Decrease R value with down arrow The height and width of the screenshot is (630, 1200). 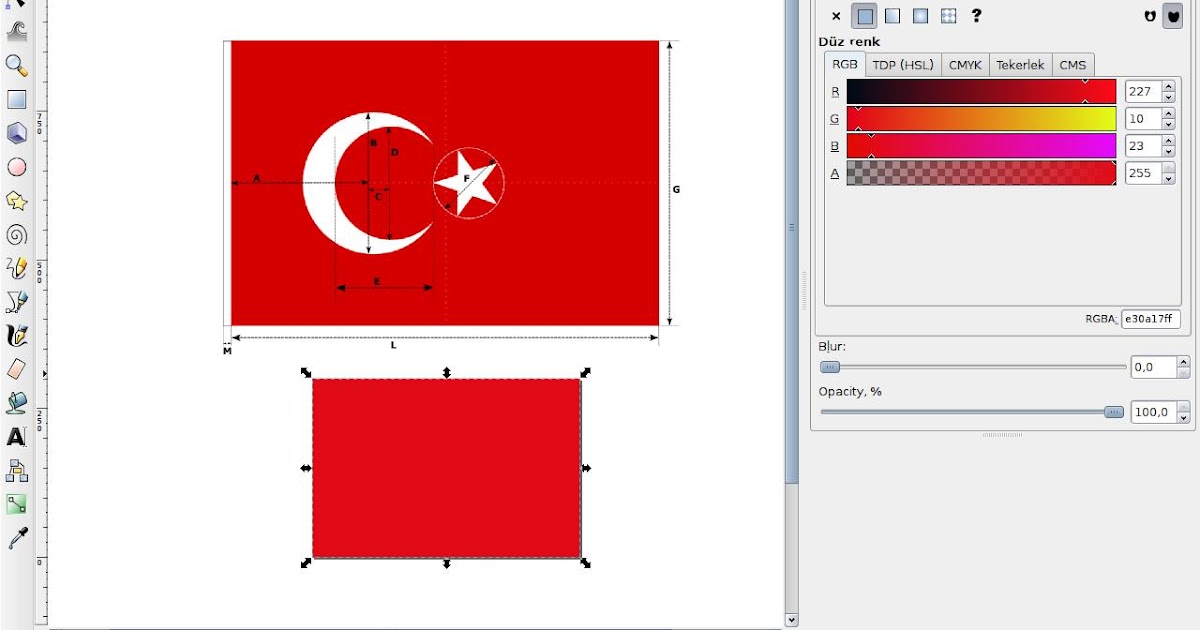point(1168,97)
